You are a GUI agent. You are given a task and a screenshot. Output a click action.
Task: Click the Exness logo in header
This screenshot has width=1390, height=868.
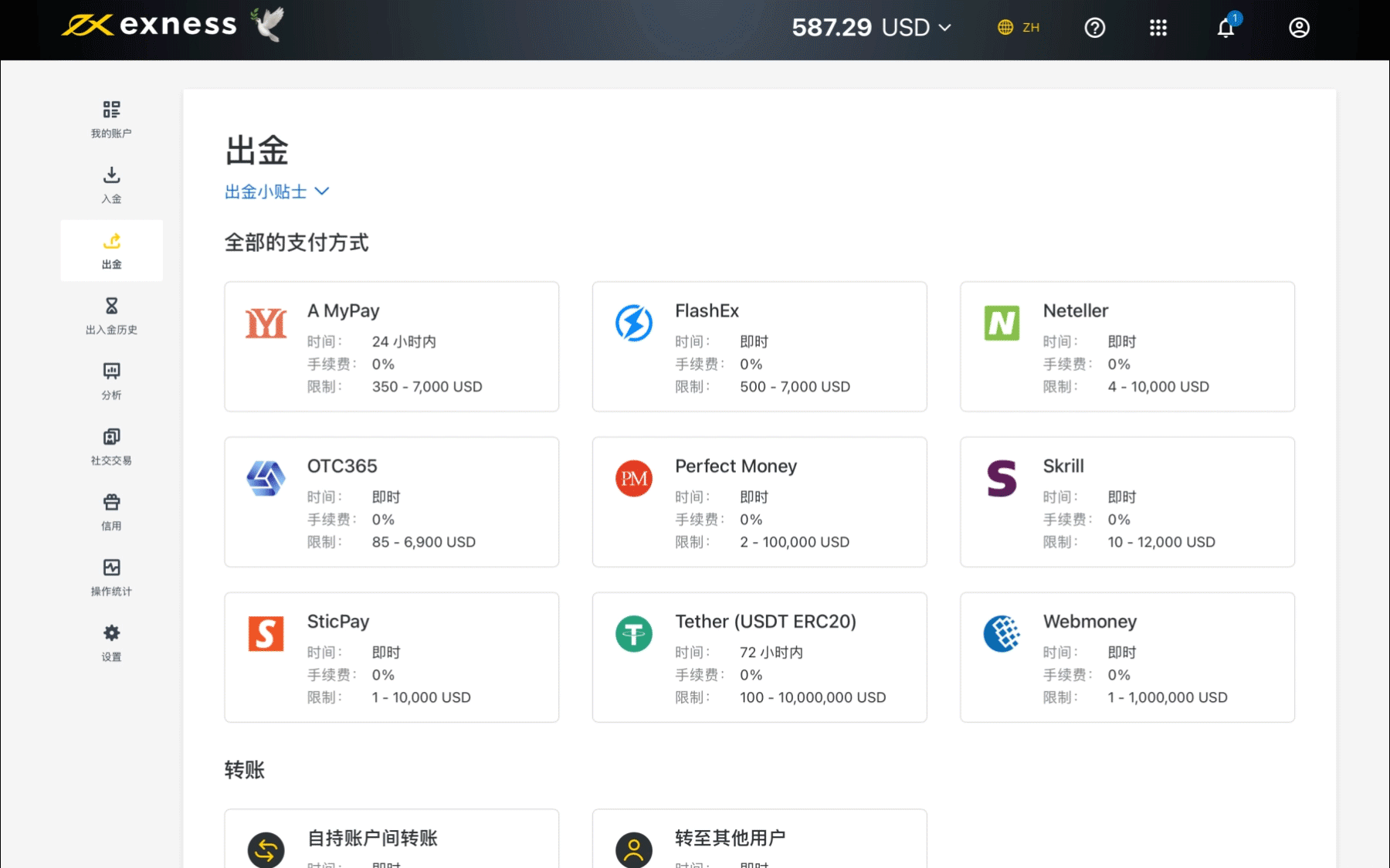(149, 25)
